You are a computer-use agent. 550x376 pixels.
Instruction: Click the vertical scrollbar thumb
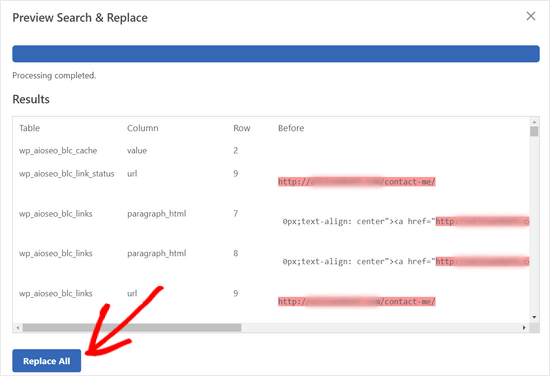(534, 132)
